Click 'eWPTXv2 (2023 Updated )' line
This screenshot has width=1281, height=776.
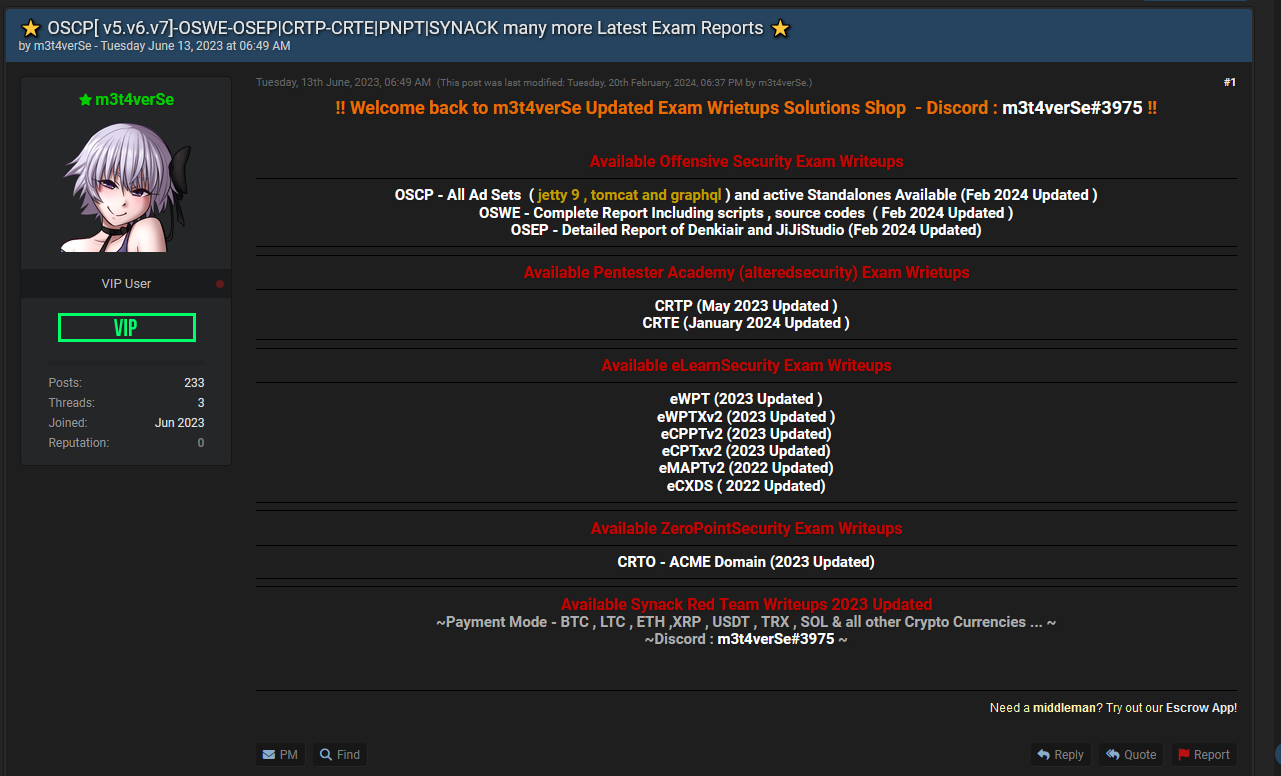tap(746, 416)
